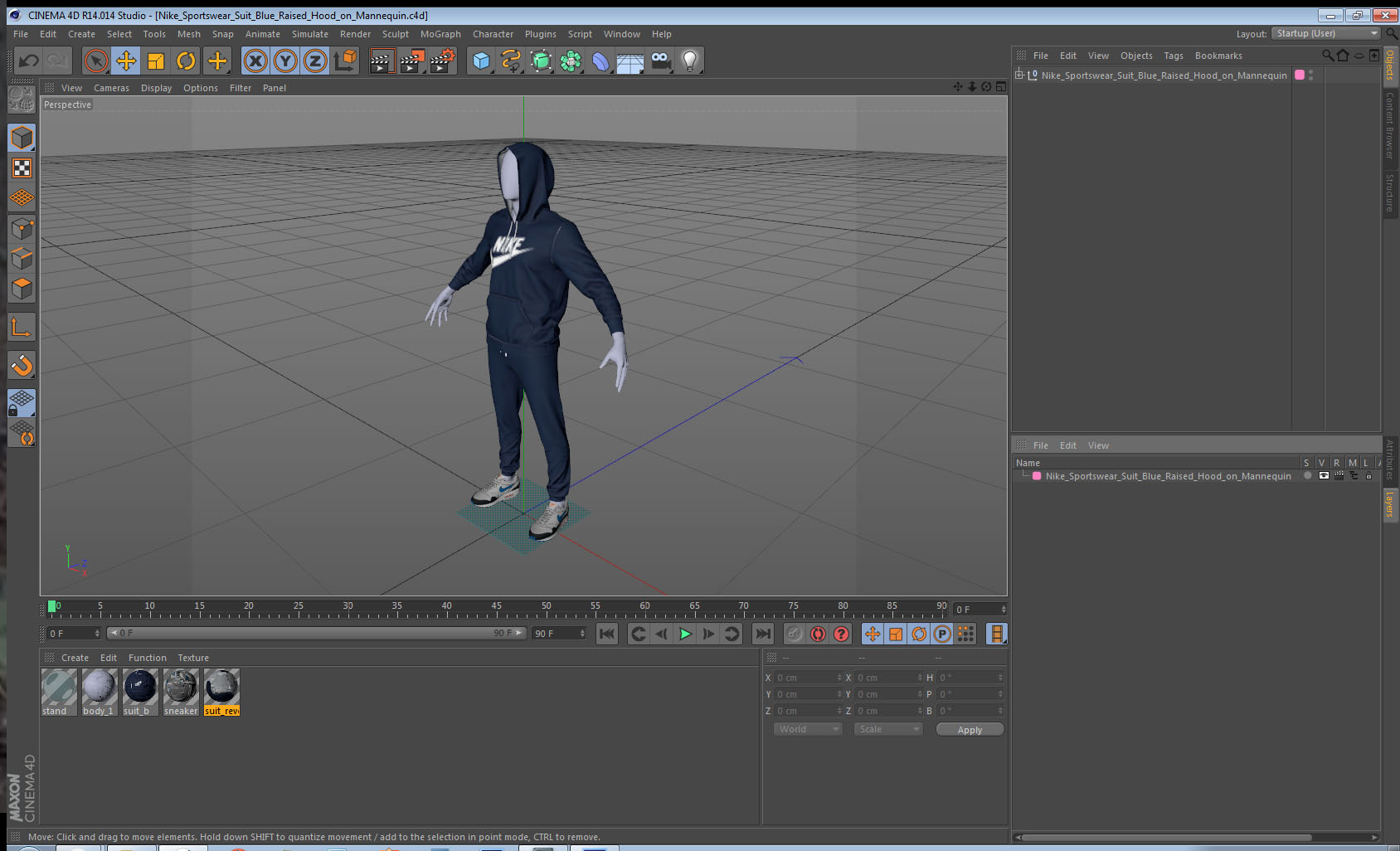This screenshot has height=851, width=1400.
Task: Click the Apply button
Action: (970, 730)
